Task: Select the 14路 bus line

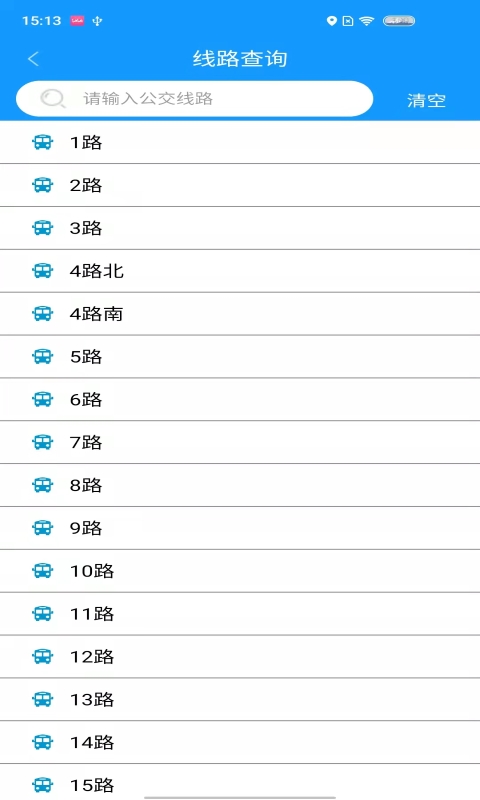Action: (240, 742)
